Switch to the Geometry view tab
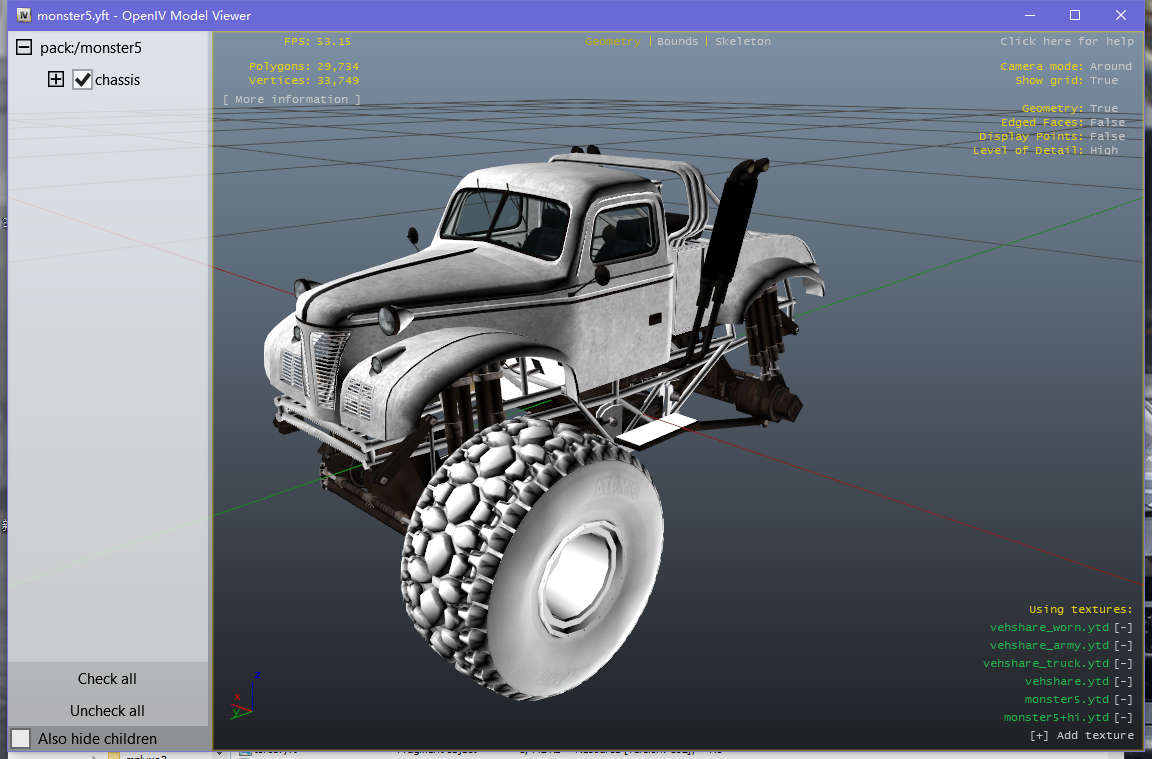The image size is (1152, 759). click(613, 41)
